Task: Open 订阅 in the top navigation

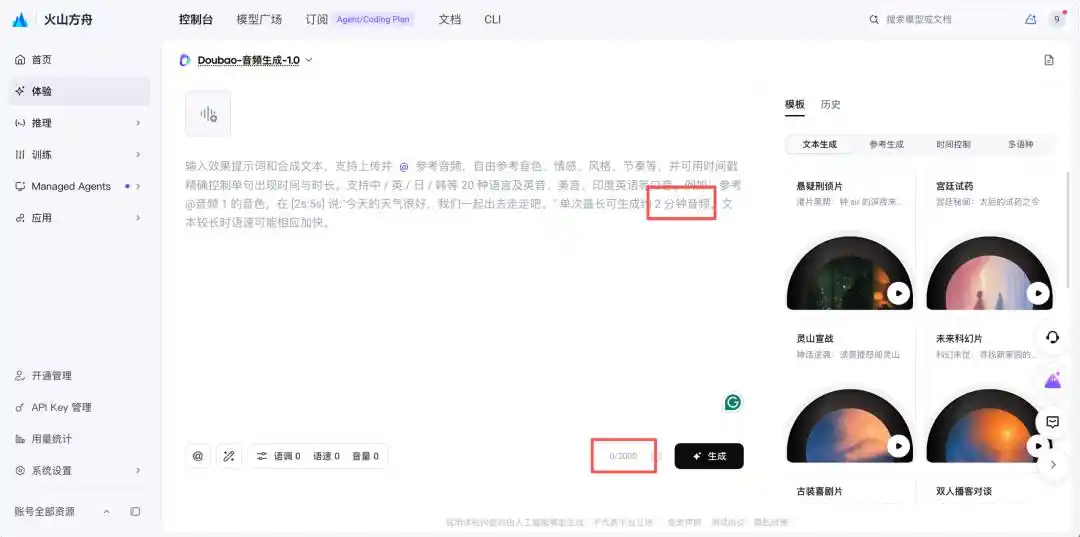Action: tap(317, 20)
